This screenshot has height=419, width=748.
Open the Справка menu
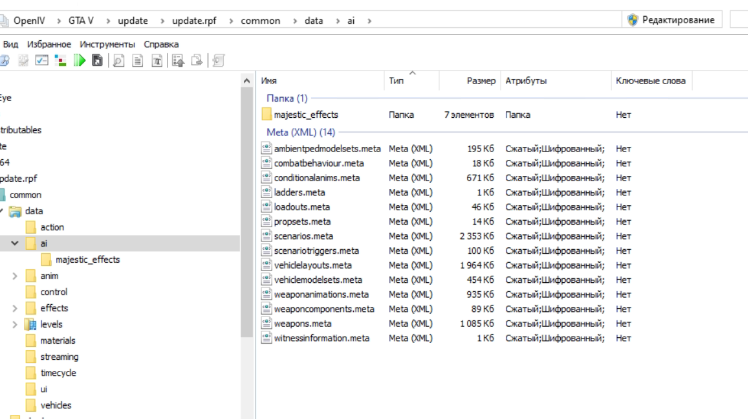tap(161, 44)
